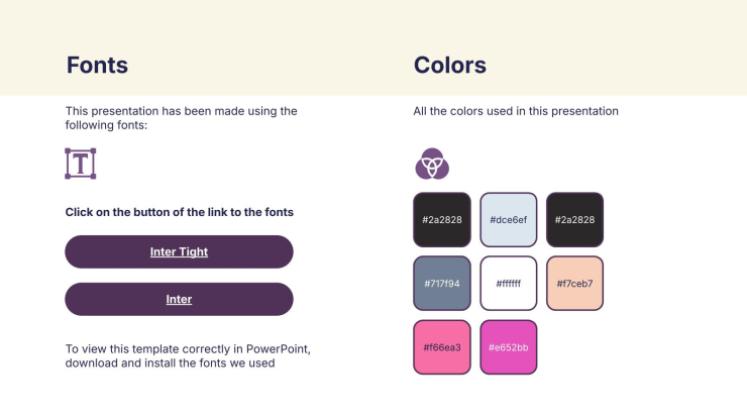Click the text box typography icon

pos(80,163)
